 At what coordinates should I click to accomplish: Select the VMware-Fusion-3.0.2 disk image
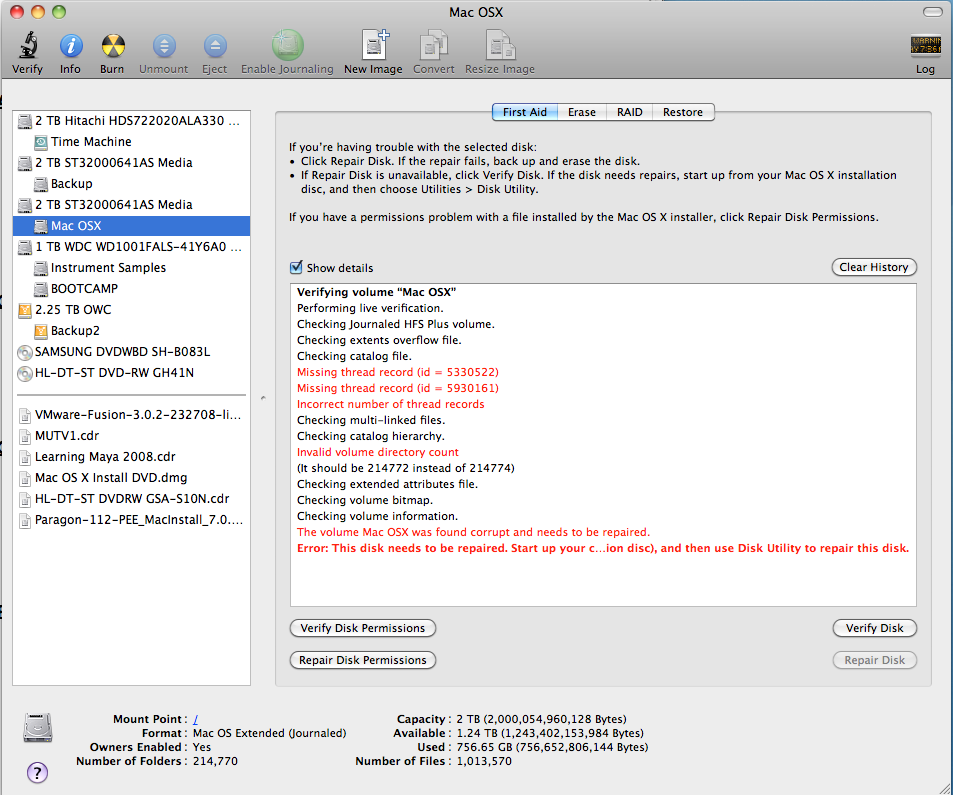(131, 415)
